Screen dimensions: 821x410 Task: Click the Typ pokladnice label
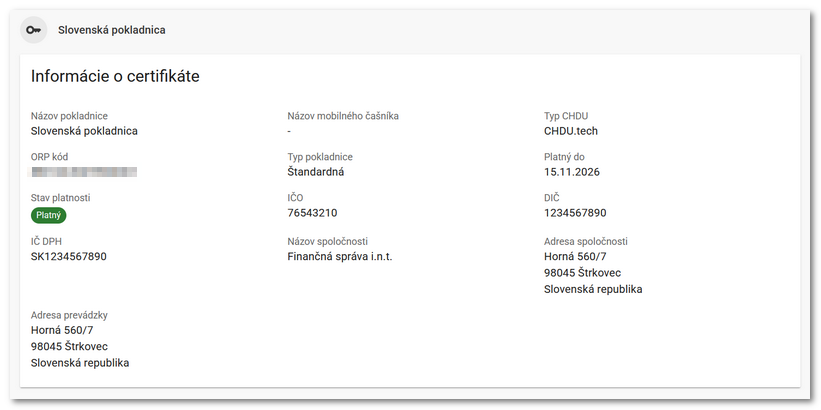320,157
